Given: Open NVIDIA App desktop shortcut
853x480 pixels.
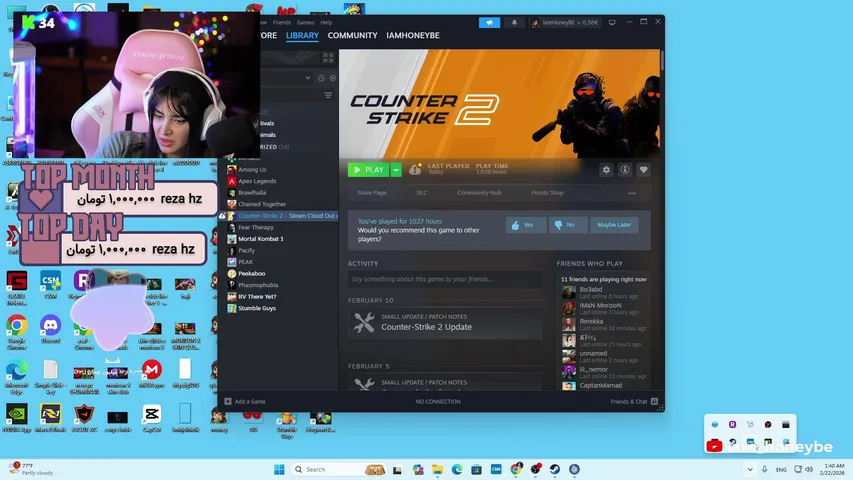Looking at the screenshot, I should coord(16,418).
